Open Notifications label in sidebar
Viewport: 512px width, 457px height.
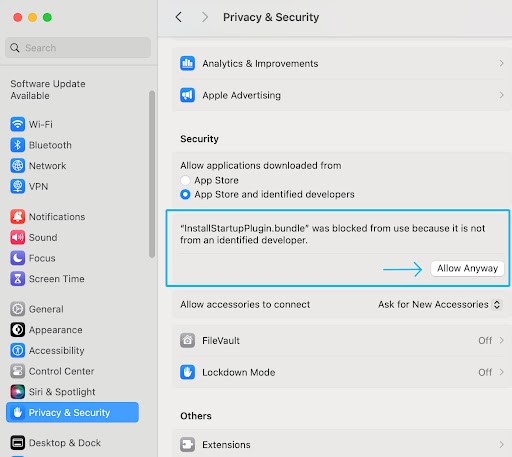(57, 217)
